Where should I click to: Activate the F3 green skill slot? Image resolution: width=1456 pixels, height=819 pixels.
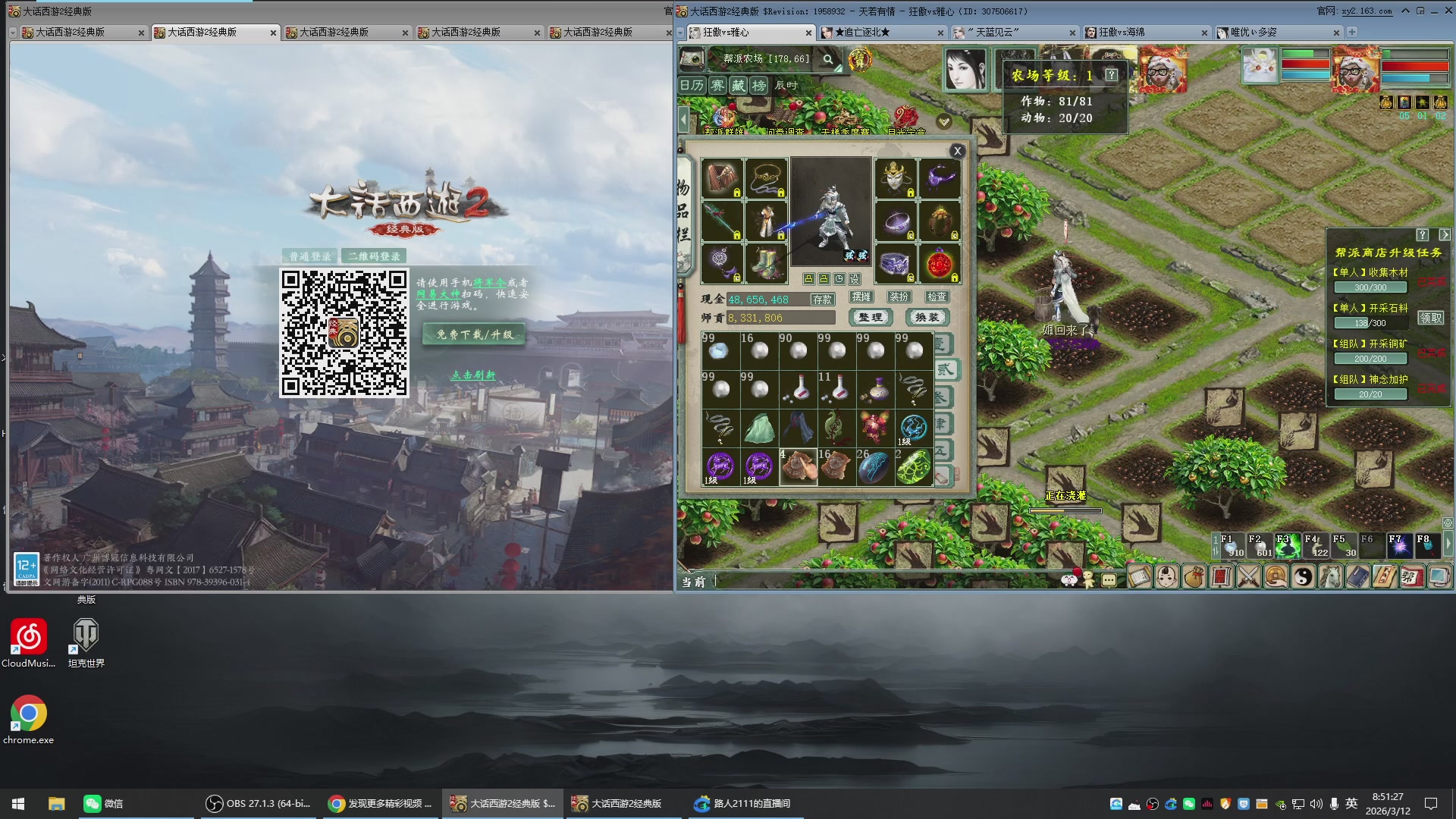click(x=1287, y=545)
